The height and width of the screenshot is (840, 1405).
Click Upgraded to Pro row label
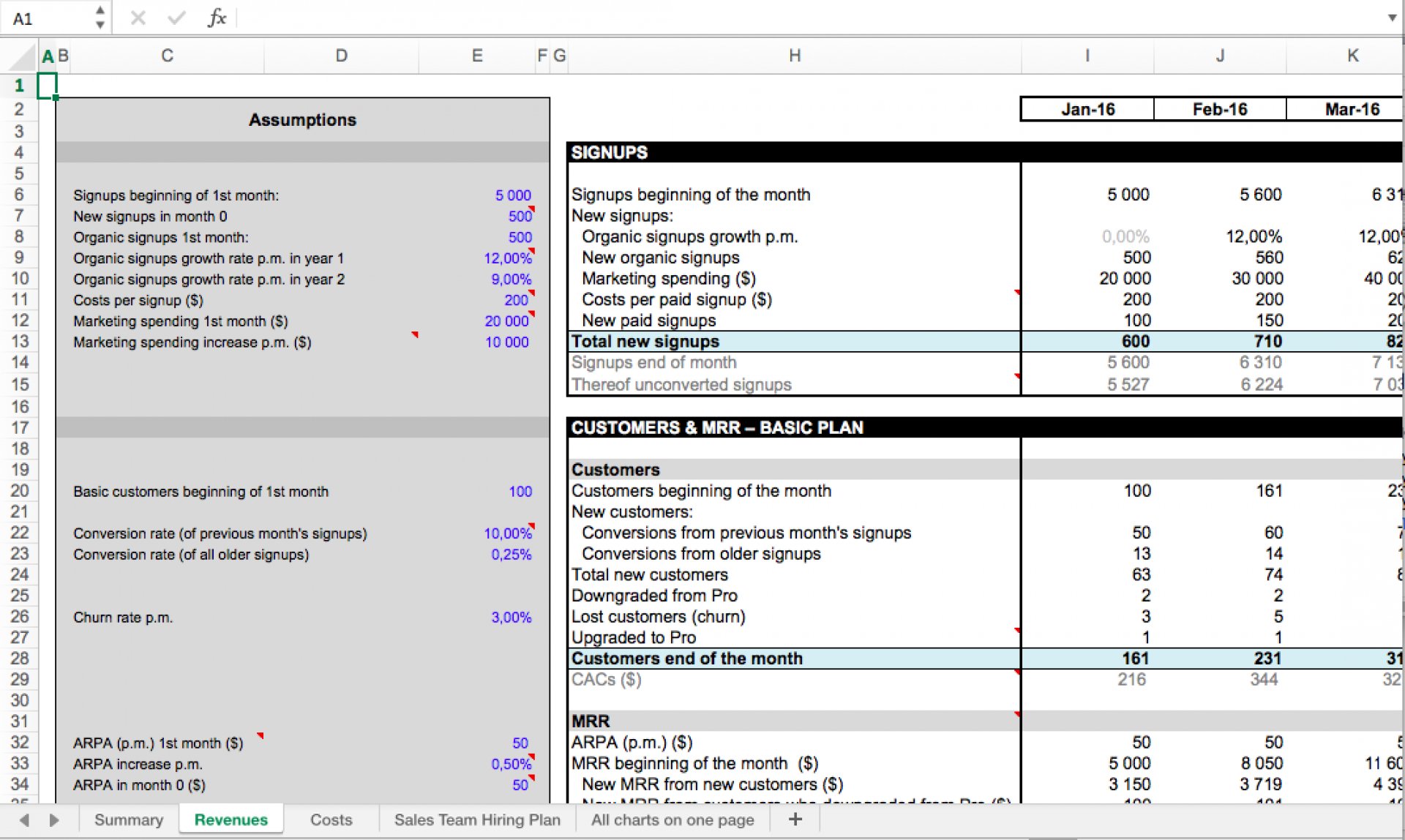pyautogui.click(x=634, y=638)
